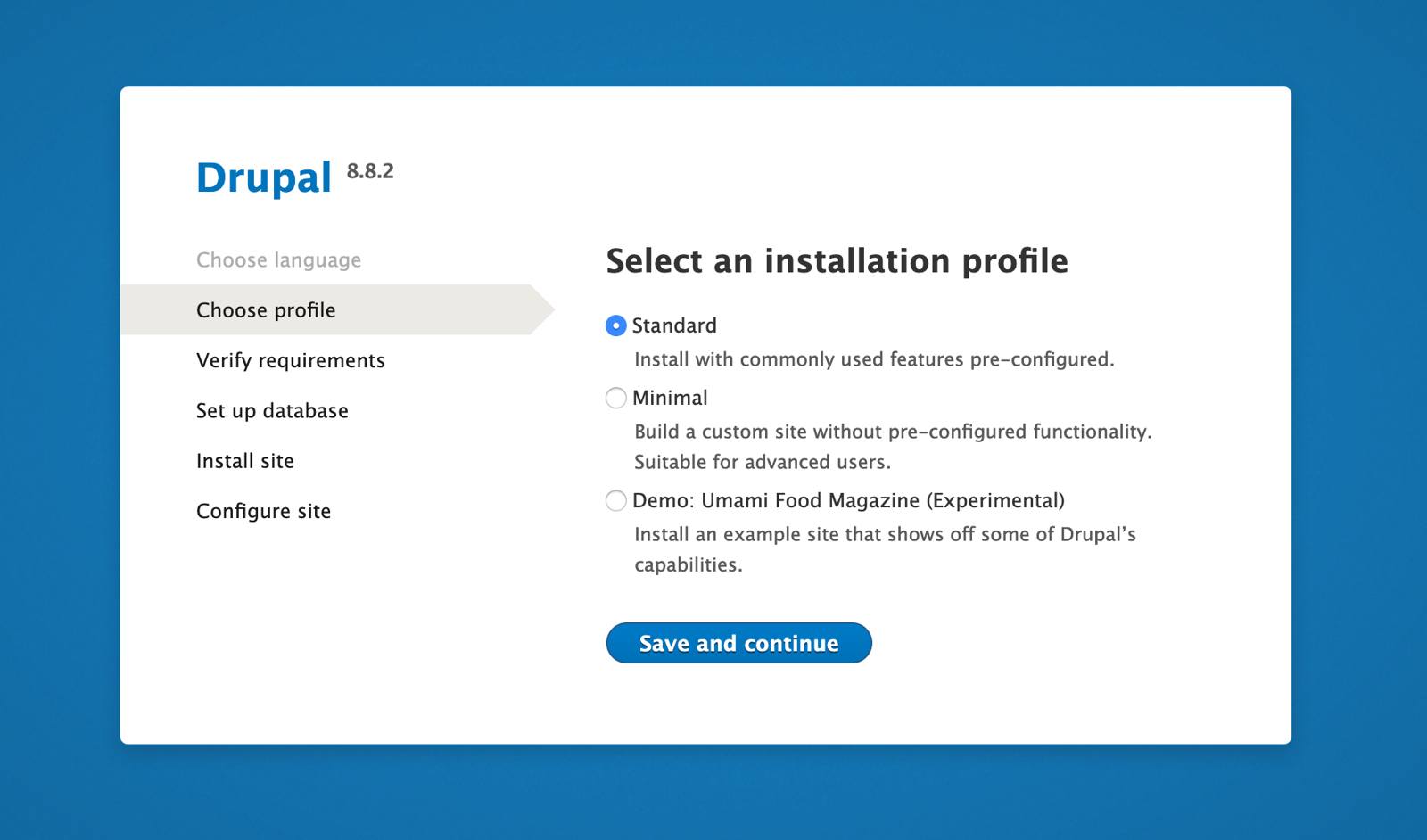This screenshot has height=840, width=1427.
Task: Open the Install site step
Action: pyautogui.click(x=244, y=460)
